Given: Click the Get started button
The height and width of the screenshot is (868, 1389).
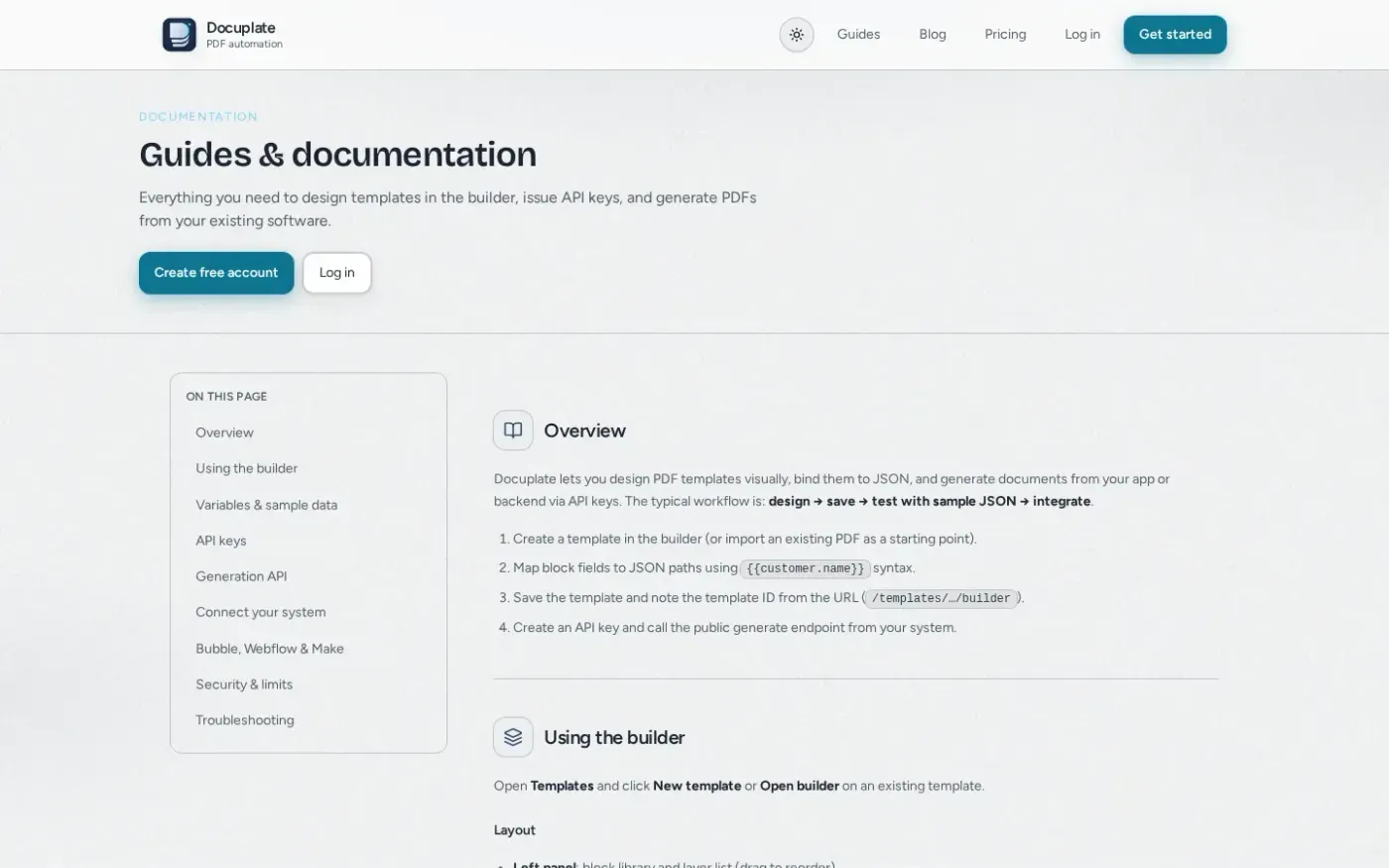Looking at the screenshot, I should pyautogui.click(x=1175, y=35).
